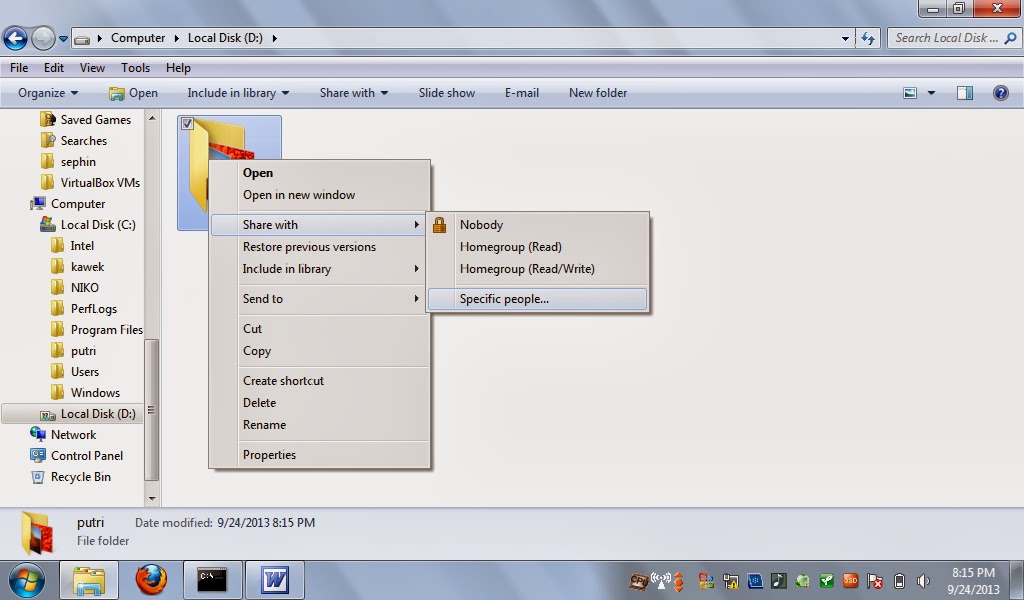
Task: Click Computer in the address breadcrumb
Action: pos(138,38)
